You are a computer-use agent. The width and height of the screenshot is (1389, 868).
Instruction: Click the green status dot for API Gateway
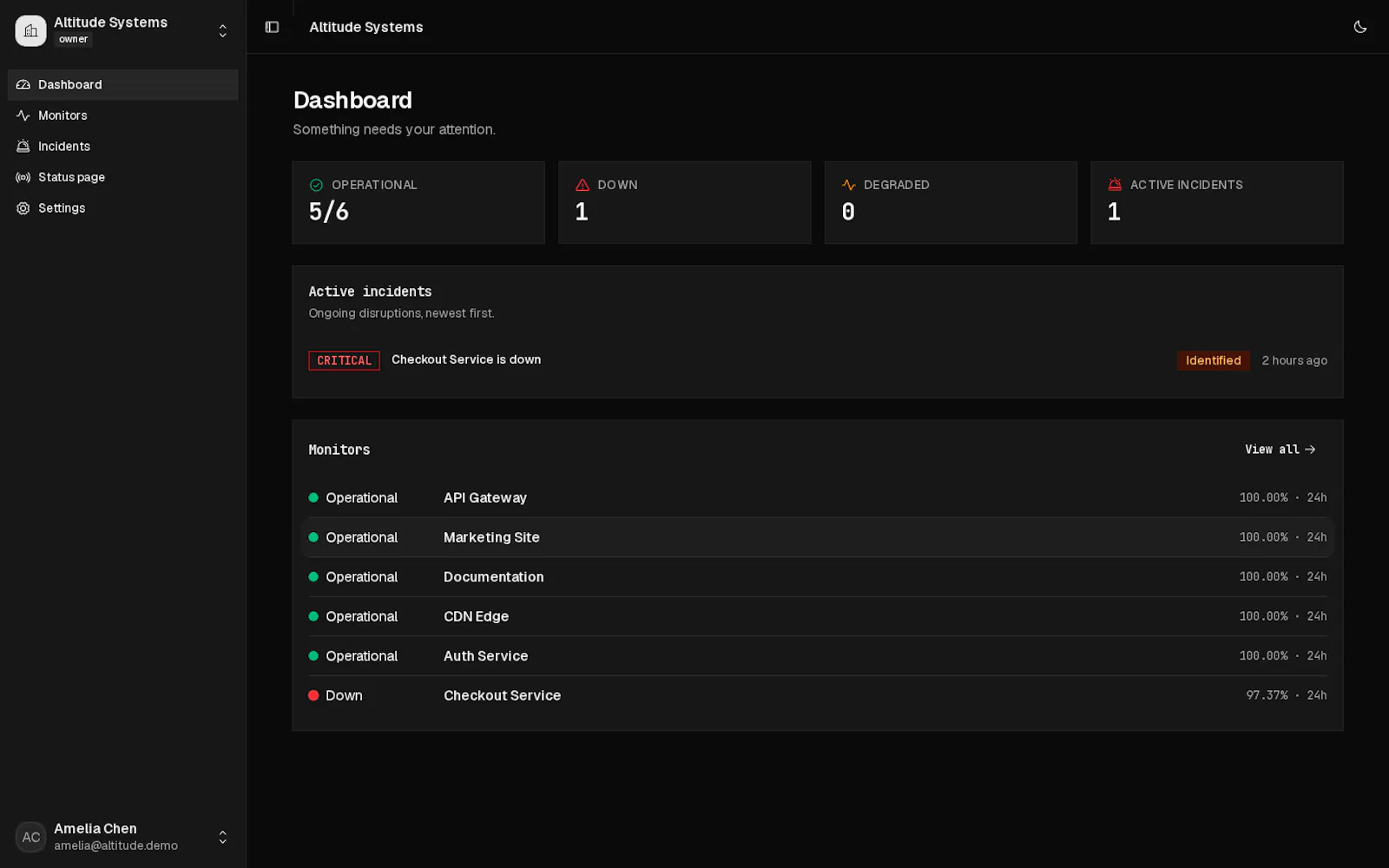(x=313, y=498)
